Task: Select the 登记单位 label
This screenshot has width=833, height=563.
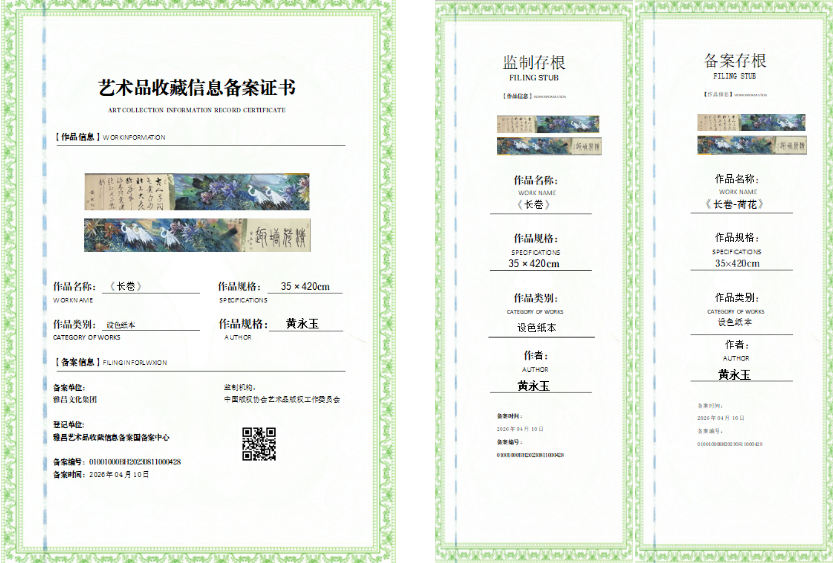Action: tap(69, 424)
